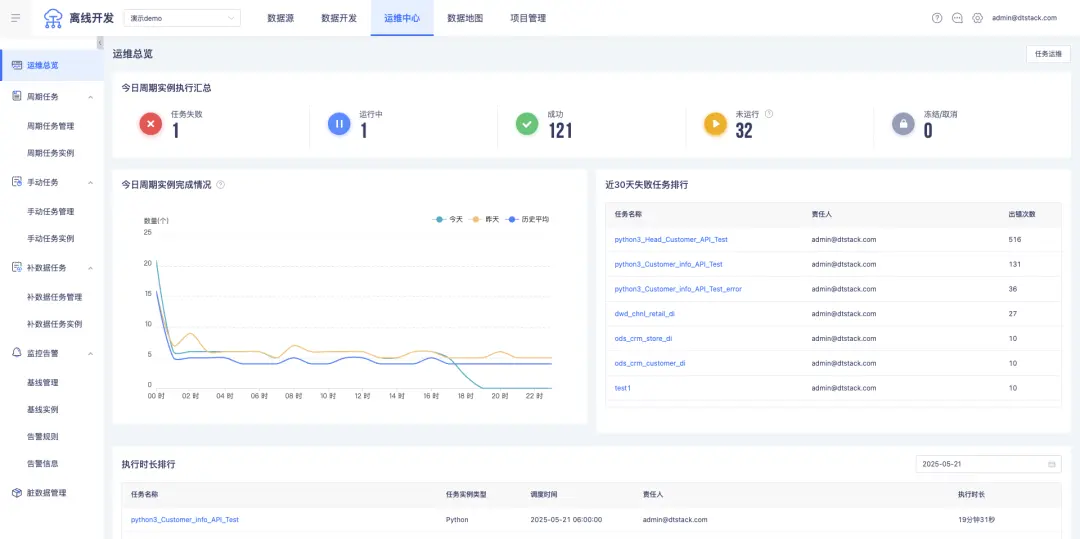The image size is (1080, 539).
Task: Click the help icon next to 未运行
Action: [x=769, y=114]
